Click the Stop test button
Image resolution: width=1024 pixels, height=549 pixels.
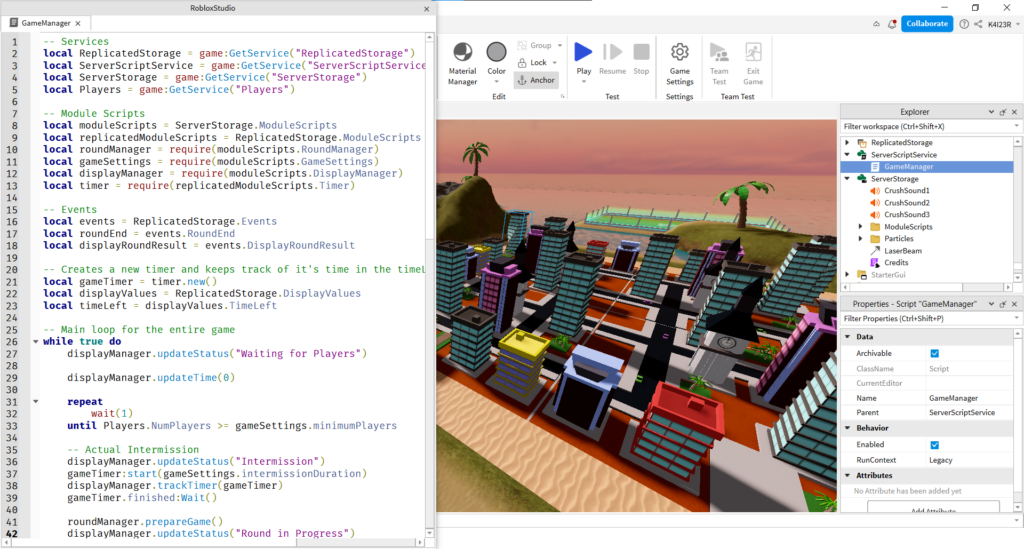tap(641, 59)
